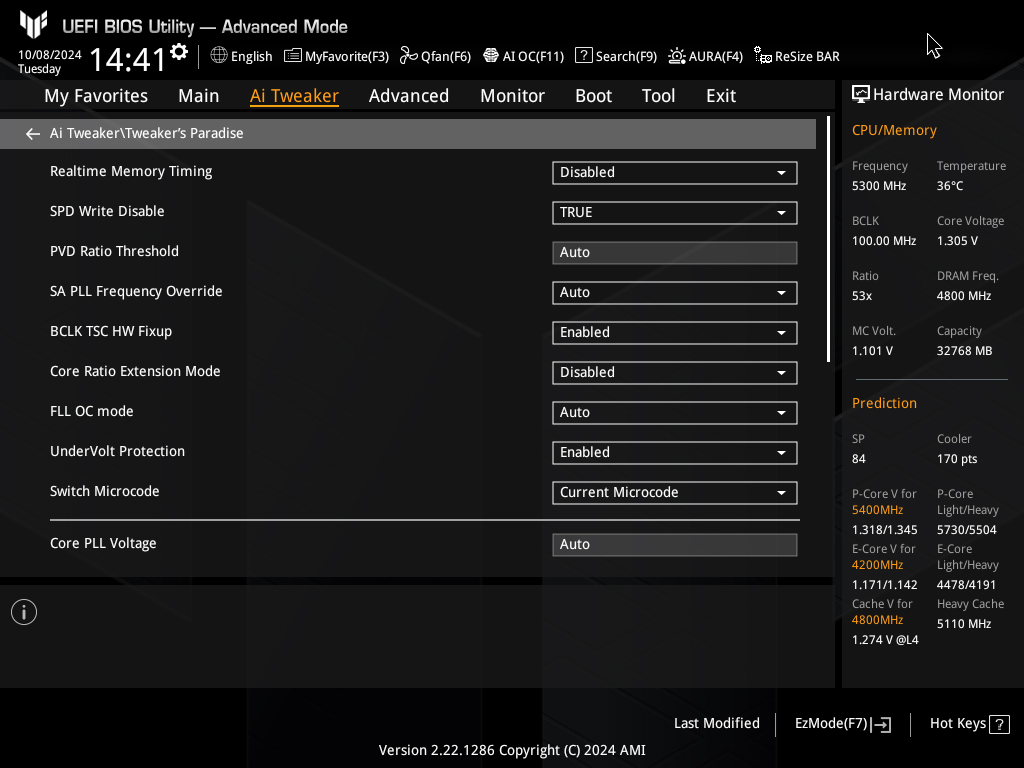Viewport: 1024px width, 768px height.
Task: Click Core PLL Voltage input field
Action: pos(675,545)
